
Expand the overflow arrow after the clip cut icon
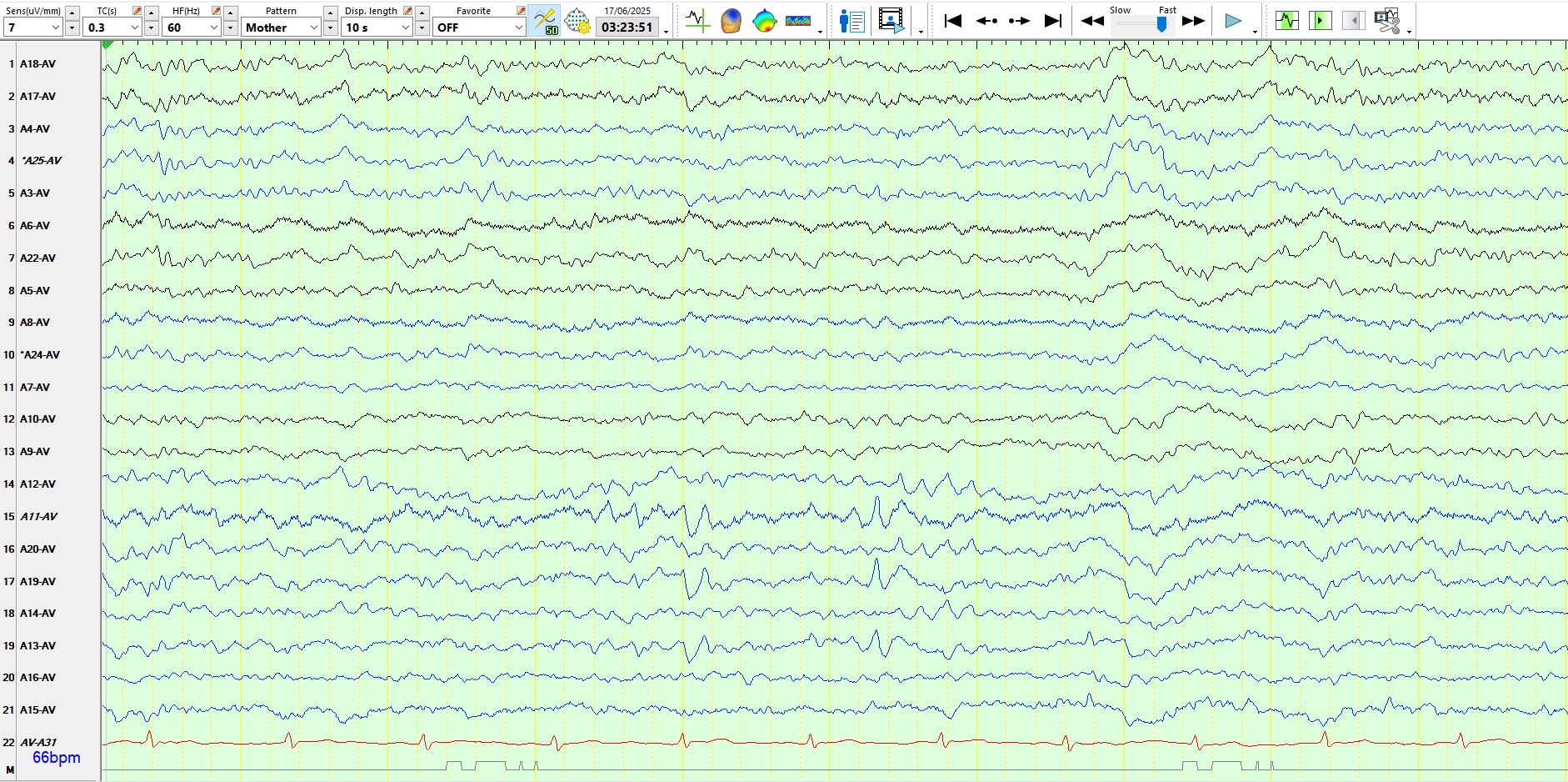pos(1409,32)
